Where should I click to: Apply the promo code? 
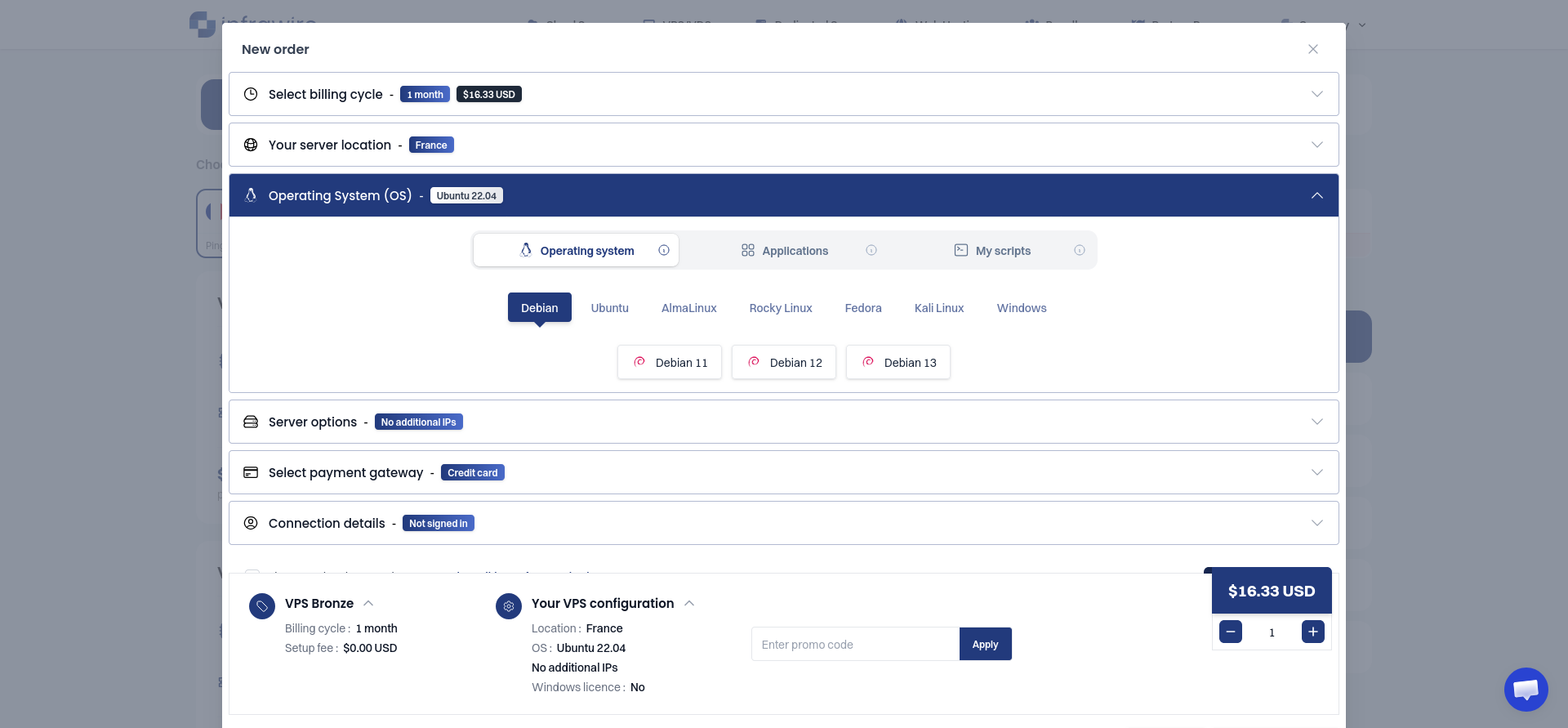[986, 644]
